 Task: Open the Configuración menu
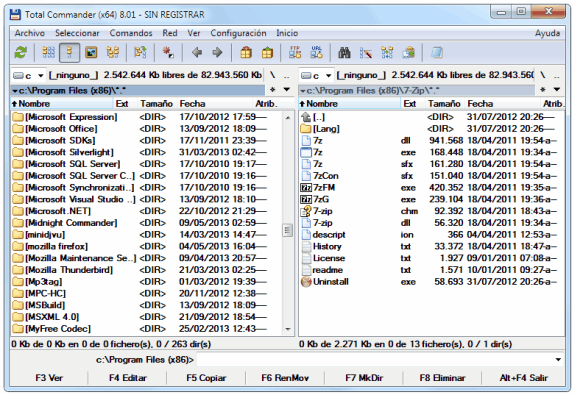[x=238, y=33]
